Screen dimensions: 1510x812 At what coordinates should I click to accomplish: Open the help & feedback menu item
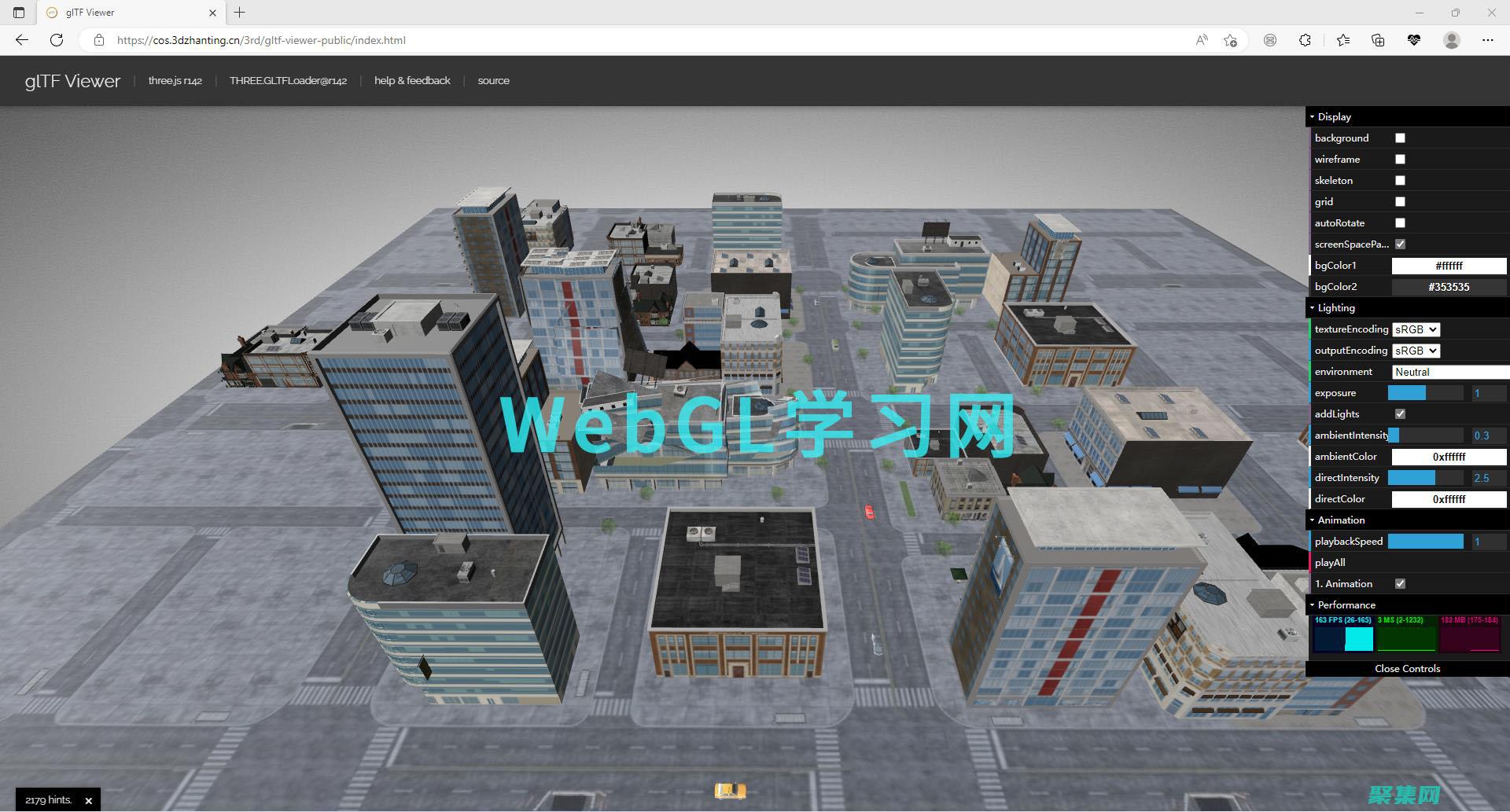(x=412, y=80)
